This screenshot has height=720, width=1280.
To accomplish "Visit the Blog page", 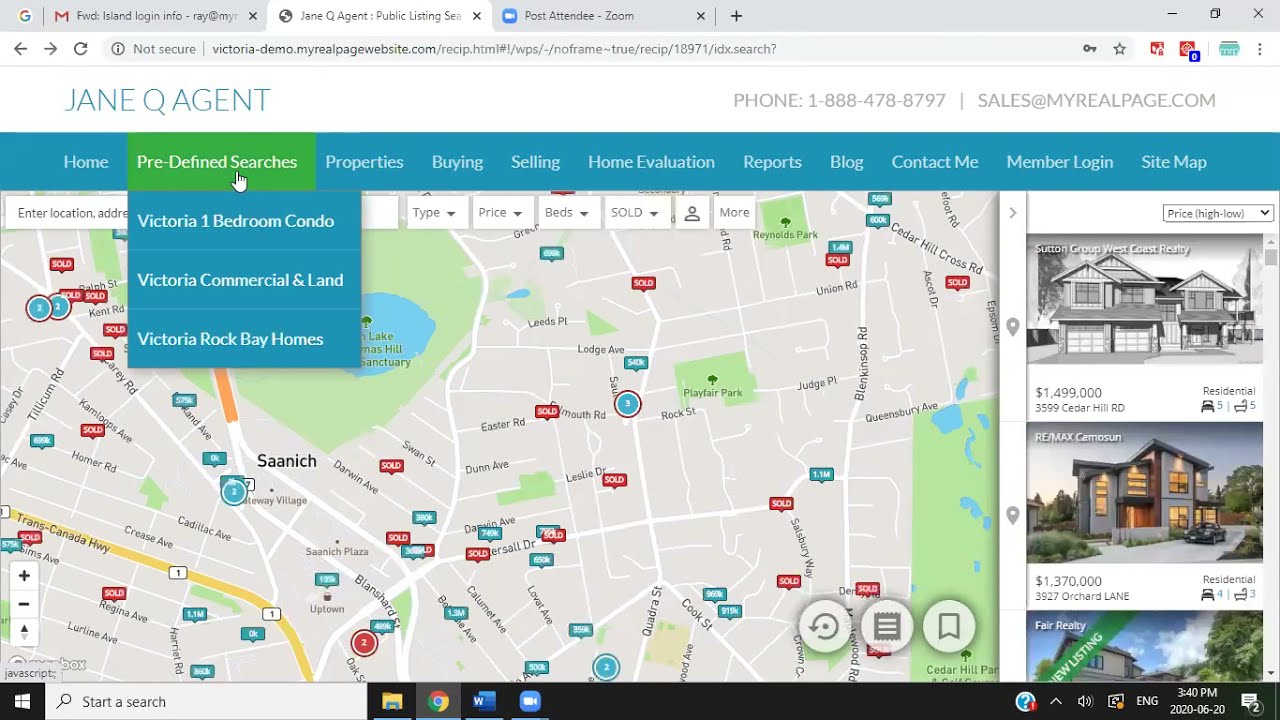I will 846,162.
